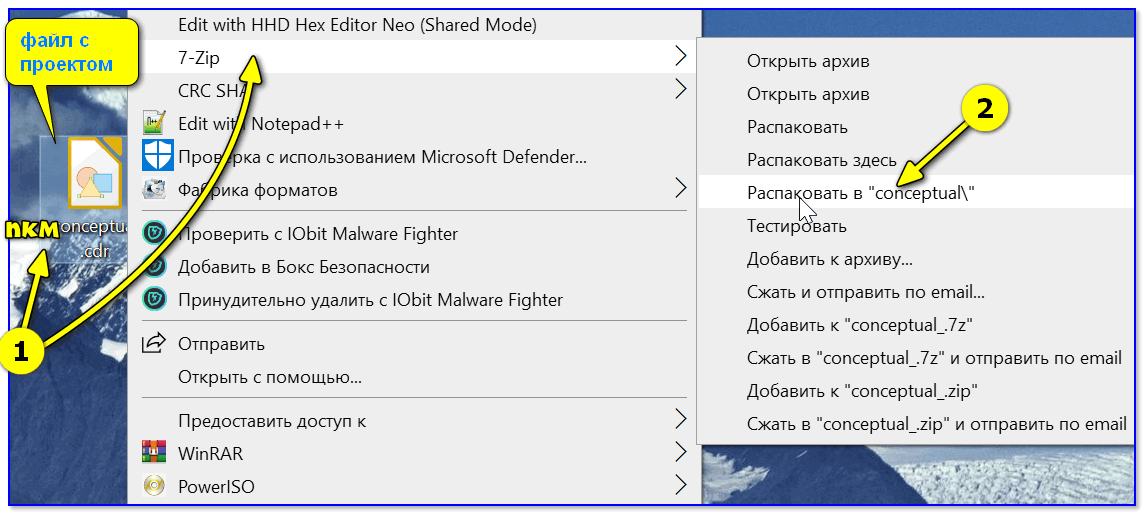Expand the Предоставить доступ к submenu arrow
The height and width of the screenshot is (514, 1144).
click(680, 419)
